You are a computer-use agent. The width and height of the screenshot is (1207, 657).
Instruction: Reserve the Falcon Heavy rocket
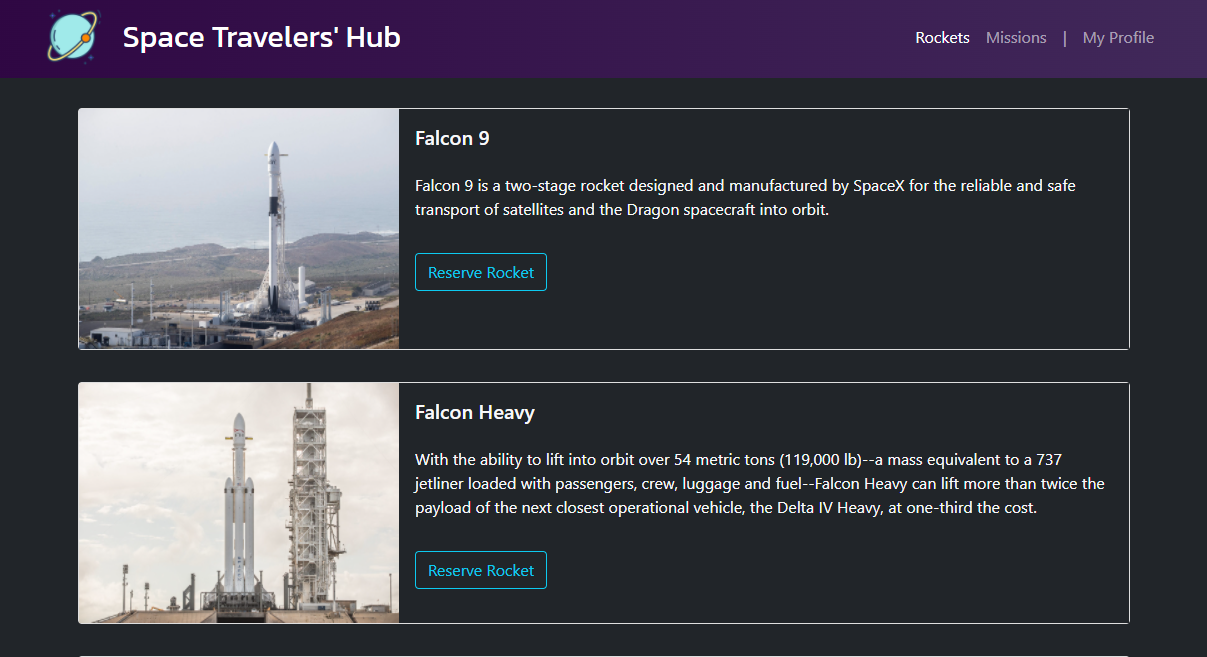coord(480,570)
